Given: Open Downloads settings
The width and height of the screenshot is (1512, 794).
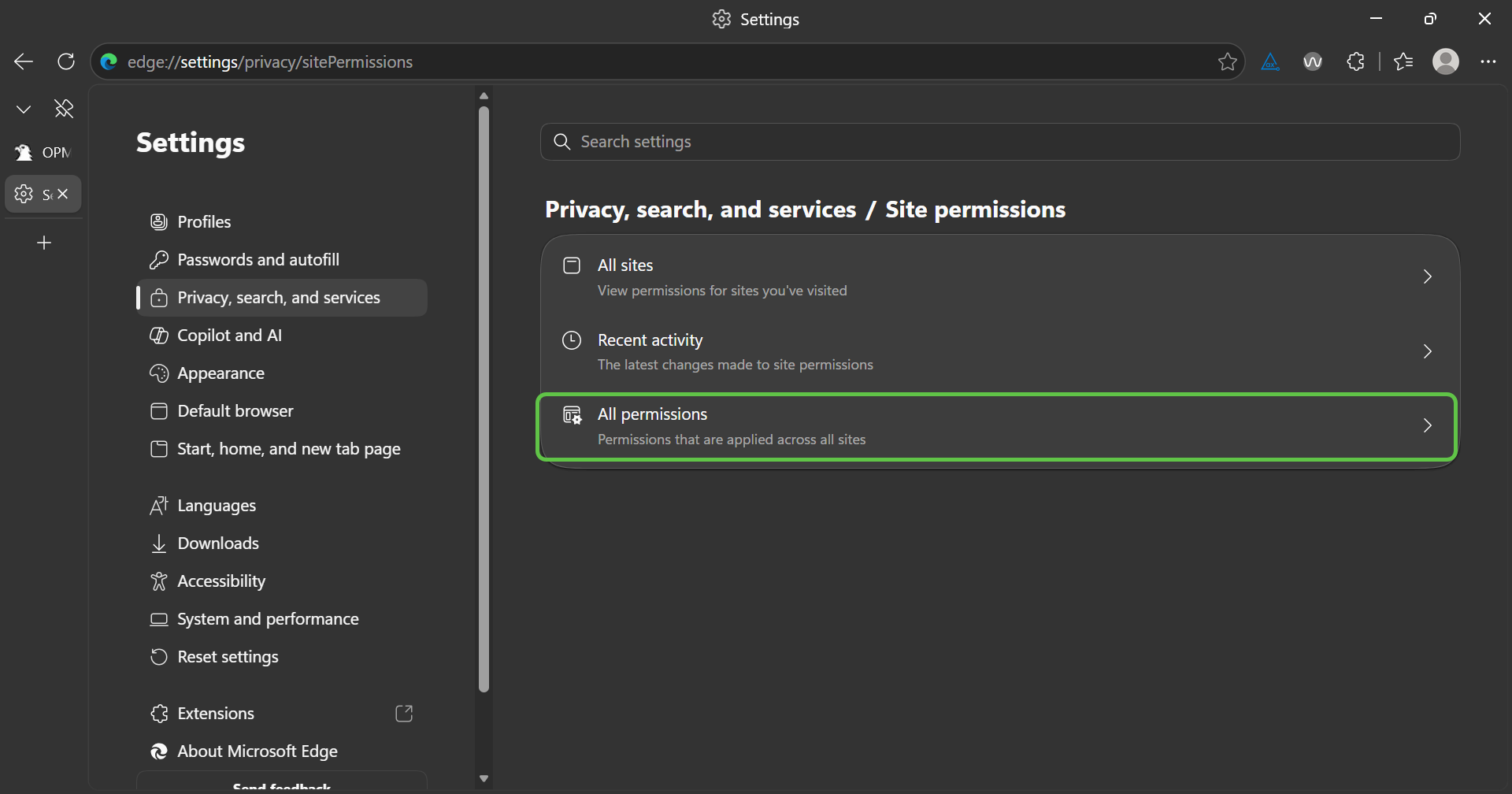Looking at the screenshot, I should pos(282,544).
